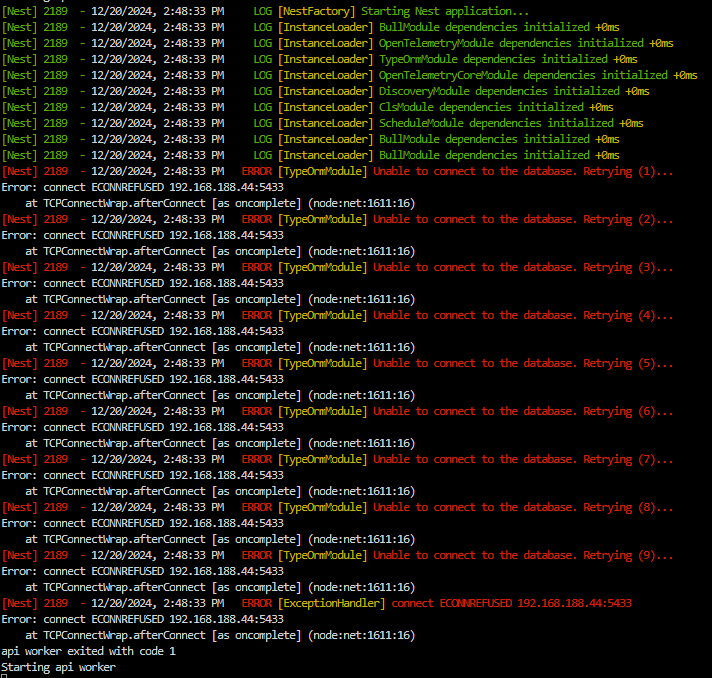Viewport: 712px width, 678px height.
Task: Select the error message ending 'Retrying (6)...'
Action: click(x=523, y=411)
